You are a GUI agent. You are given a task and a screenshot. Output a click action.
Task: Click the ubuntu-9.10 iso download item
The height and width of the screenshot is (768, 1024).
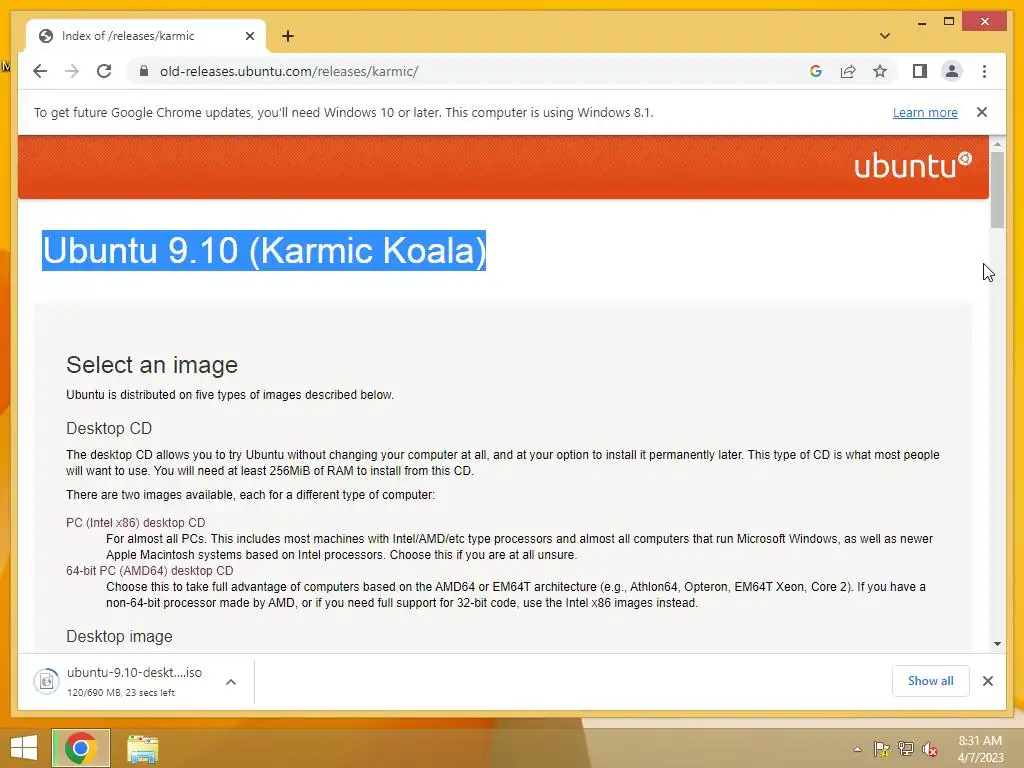pyautogui.click(x=136, y=682)
